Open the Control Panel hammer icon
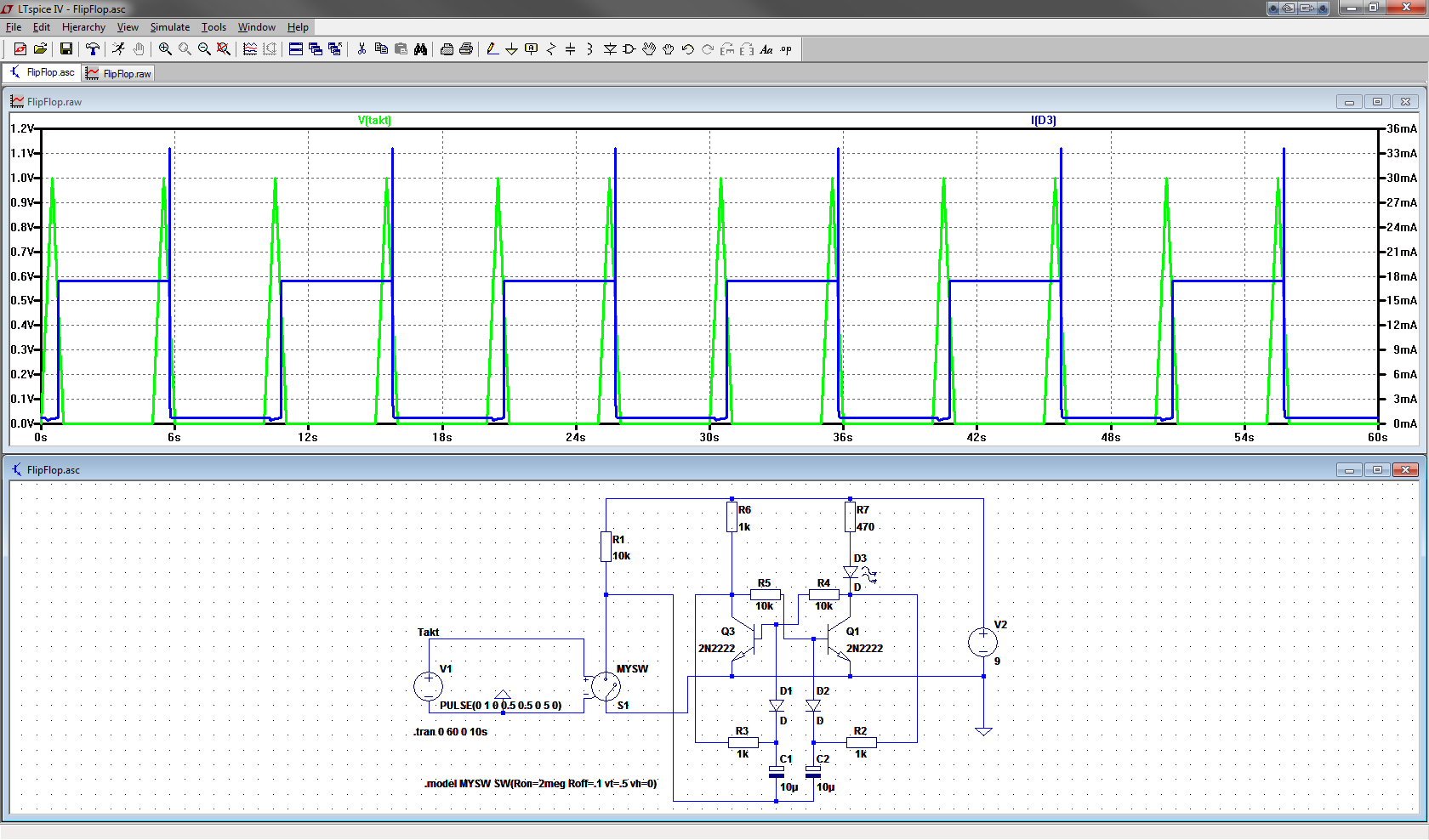The height and width of the screenshot is (840, 1429). coord(93,49)
